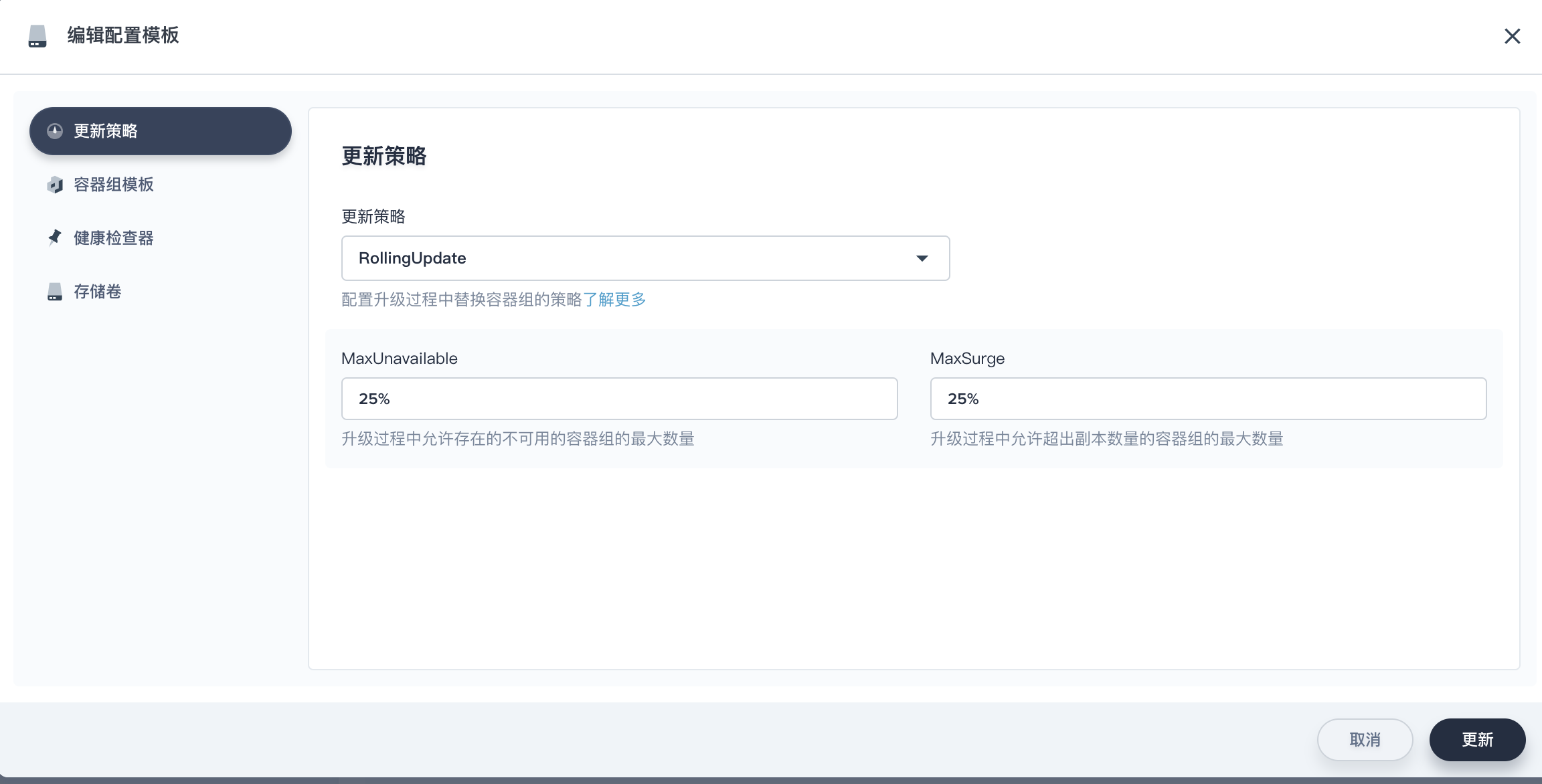Image resolution: width=1542 pixels, height=784 pixels.
Task: Click the 编辑配置模板 dialog title text
Action: point(123,35)
